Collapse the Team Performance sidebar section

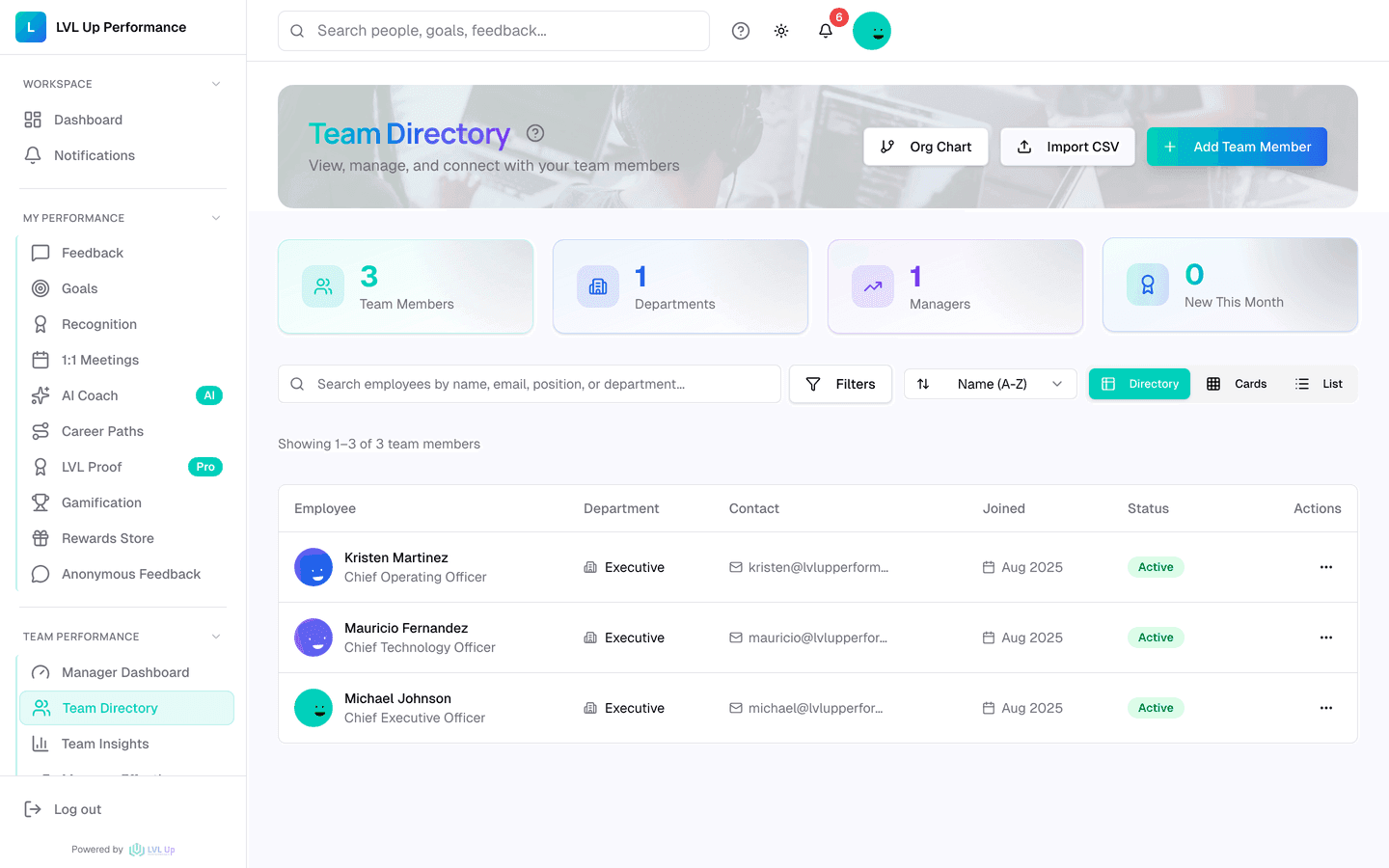216,637
